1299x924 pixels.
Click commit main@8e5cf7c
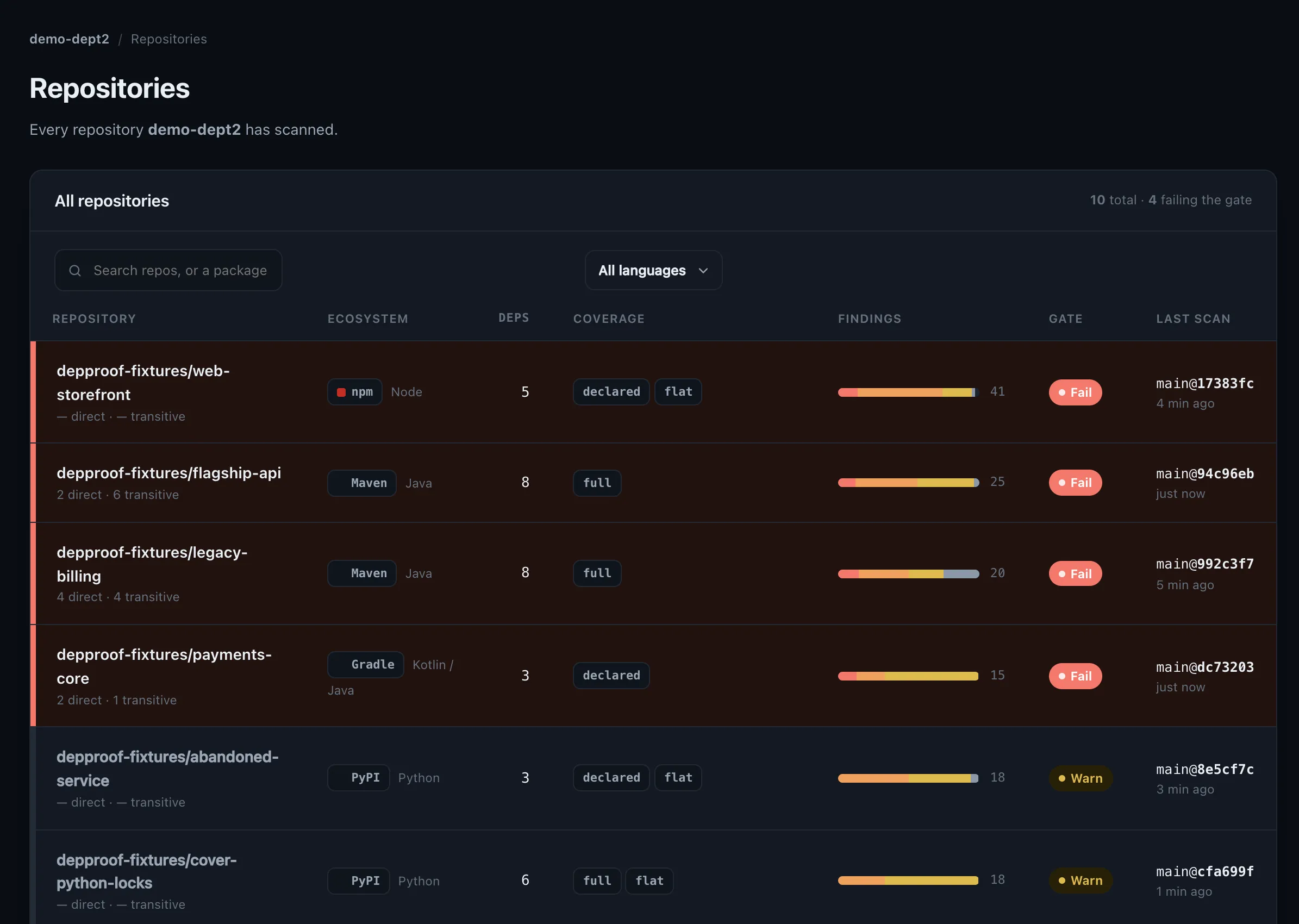(x=1205, y=769)
